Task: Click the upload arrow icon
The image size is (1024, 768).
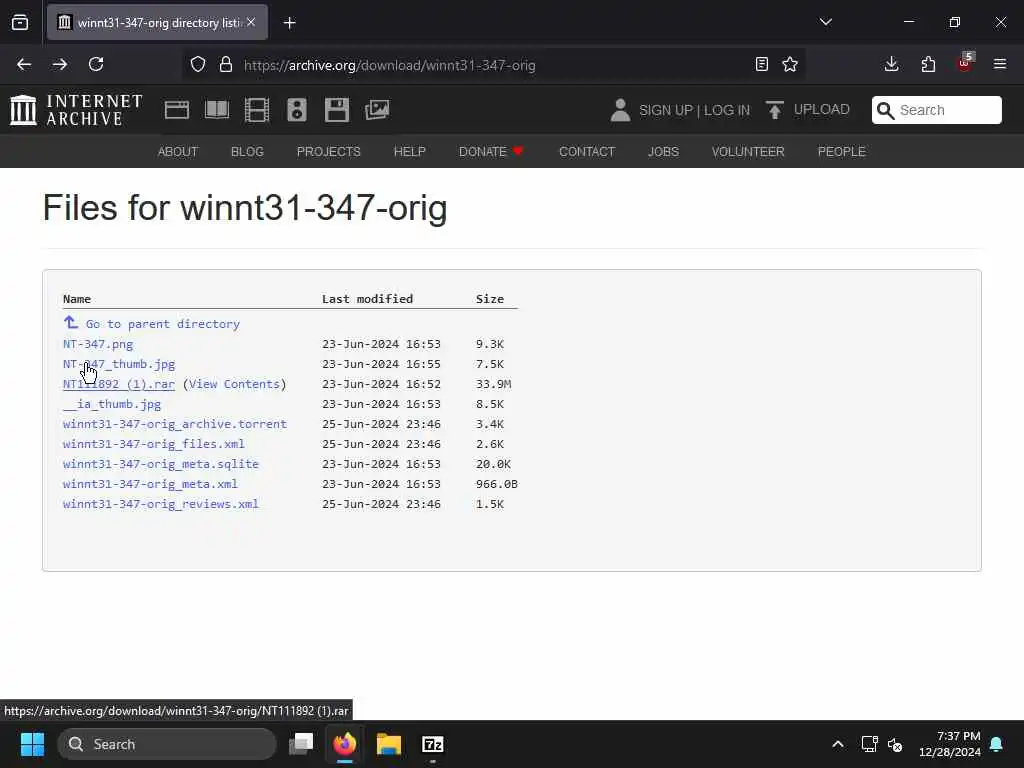Action: click(x=775, y=110)
